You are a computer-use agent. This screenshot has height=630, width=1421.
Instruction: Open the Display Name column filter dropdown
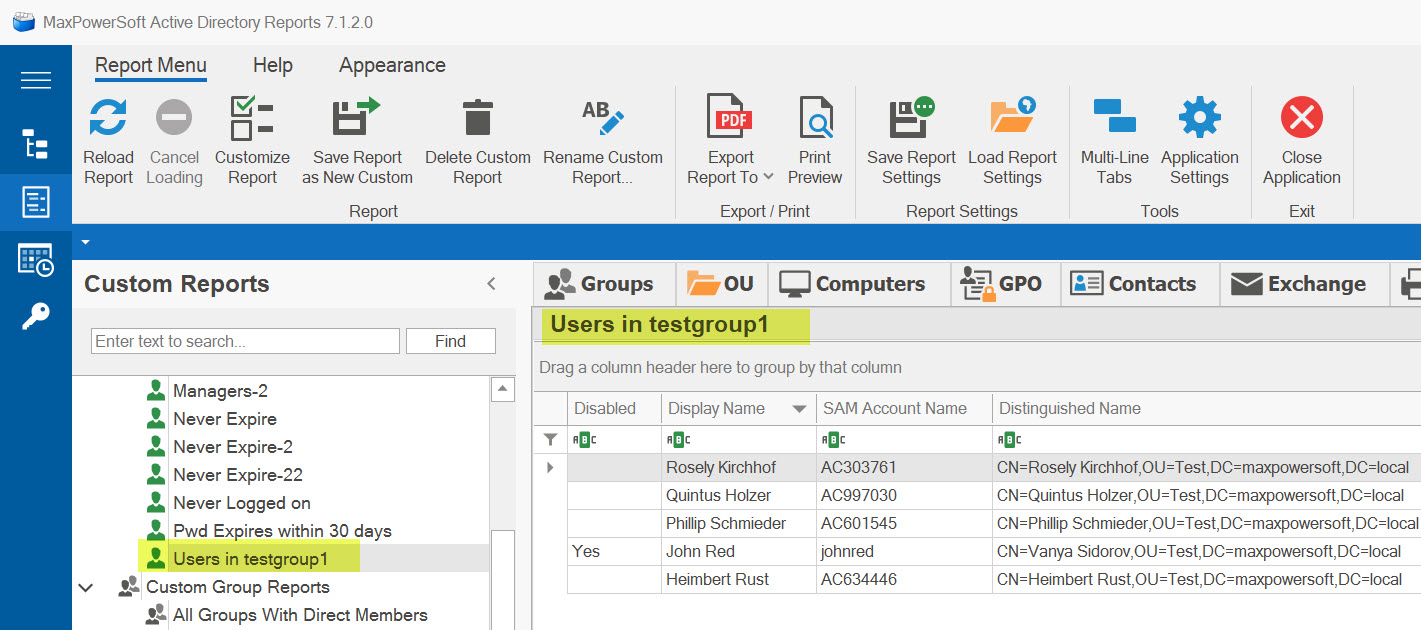(799, 409)
